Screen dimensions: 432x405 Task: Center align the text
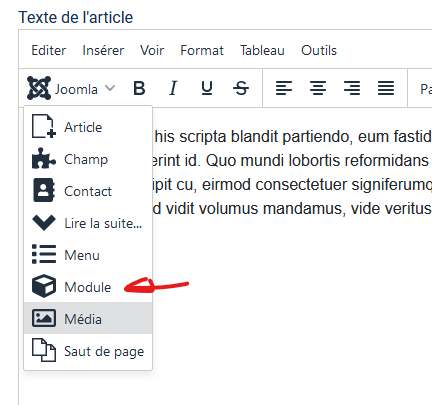point(318,88)
